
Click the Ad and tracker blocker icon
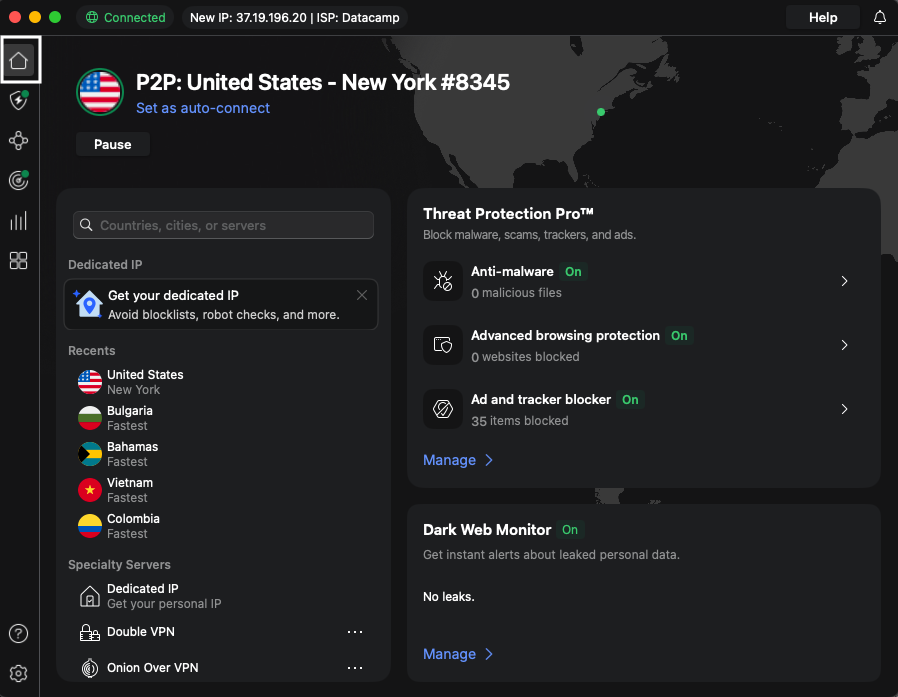(443, 409)
